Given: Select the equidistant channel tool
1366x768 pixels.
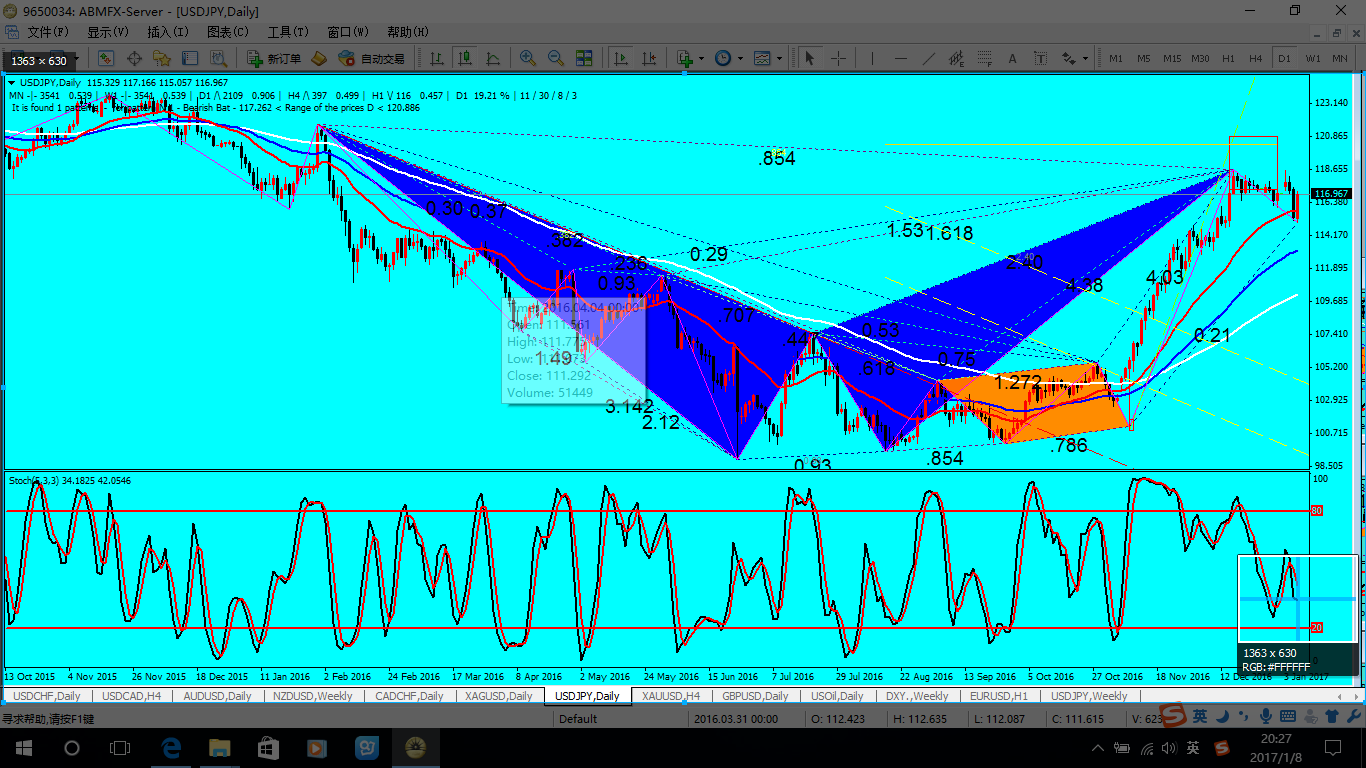Looking at the screenshot, I should coord(957,58).
